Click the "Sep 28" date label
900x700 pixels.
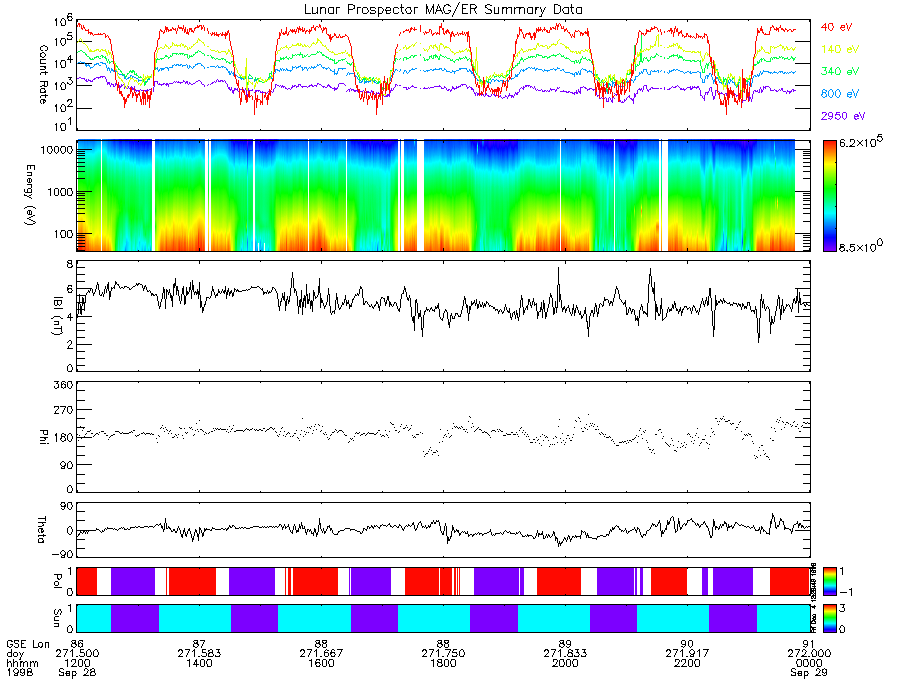point(77,672)
